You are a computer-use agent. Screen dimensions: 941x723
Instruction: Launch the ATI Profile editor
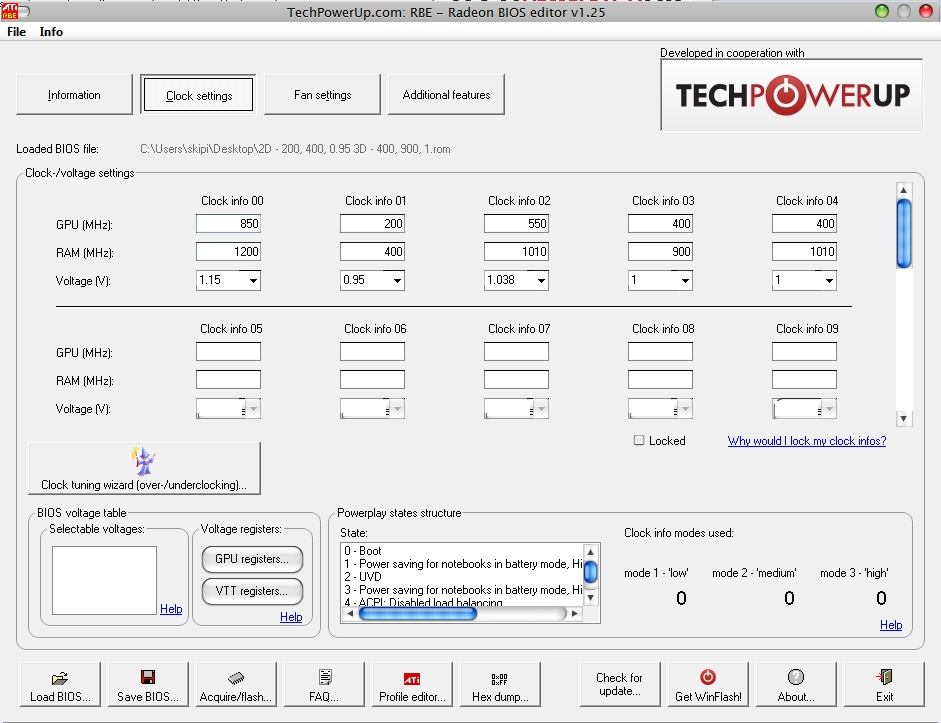click(412, 685)
